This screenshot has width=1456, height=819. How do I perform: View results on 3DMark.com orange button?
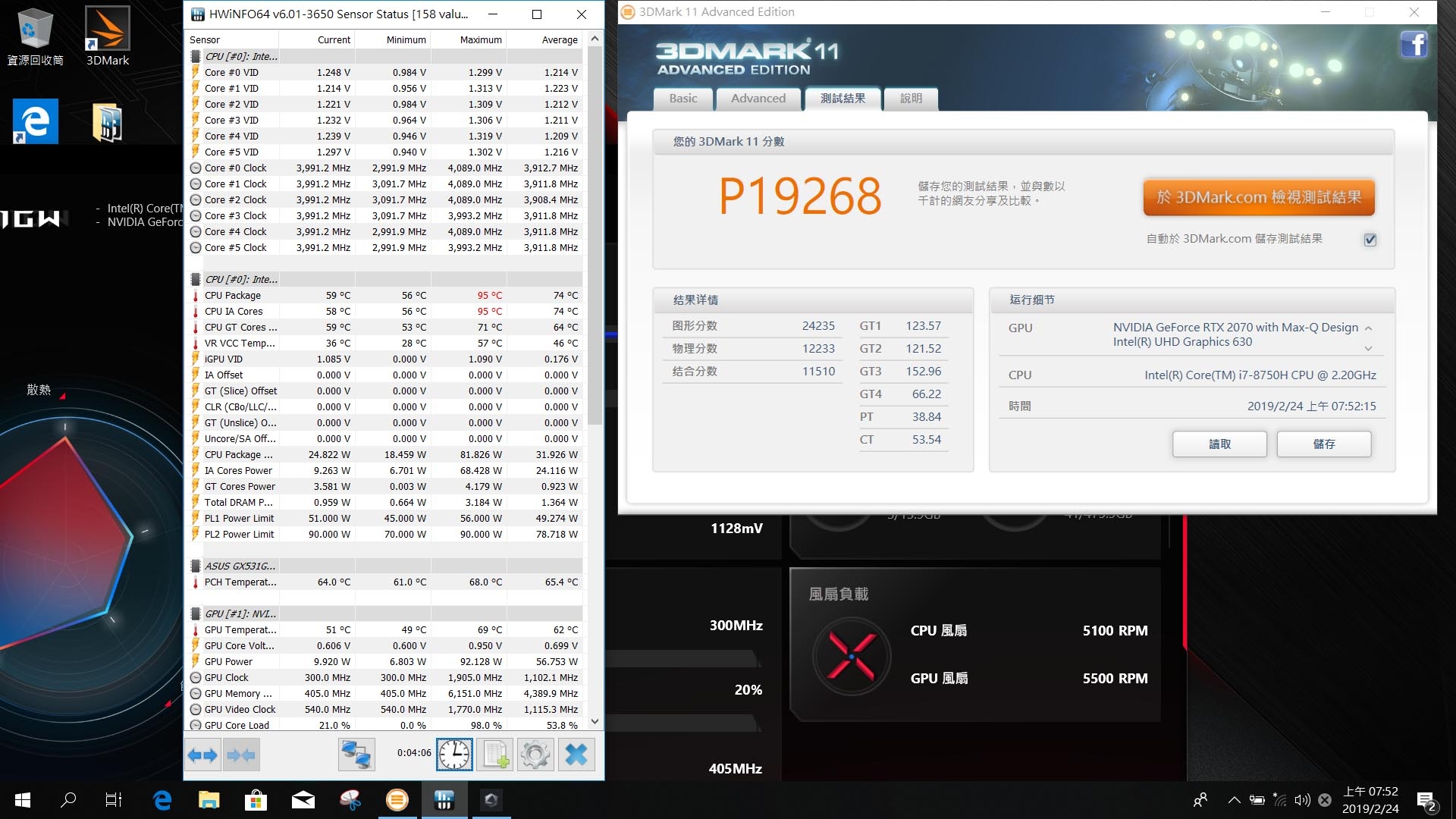coord(1259,197)
